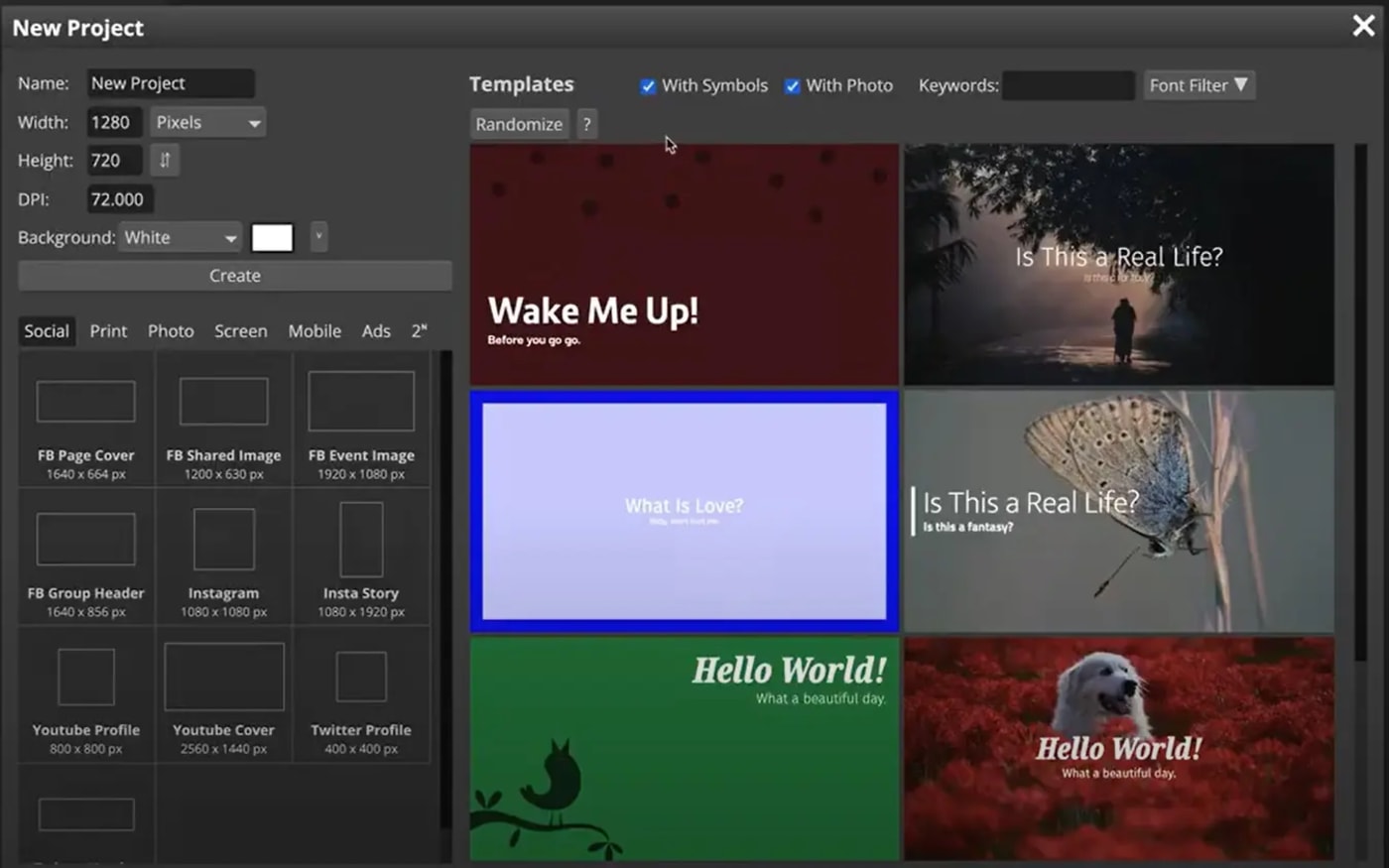This screenshot has width=1389, height=868.
Task: Open the Mobile presets tab
Action: click(x=315, y=330)
